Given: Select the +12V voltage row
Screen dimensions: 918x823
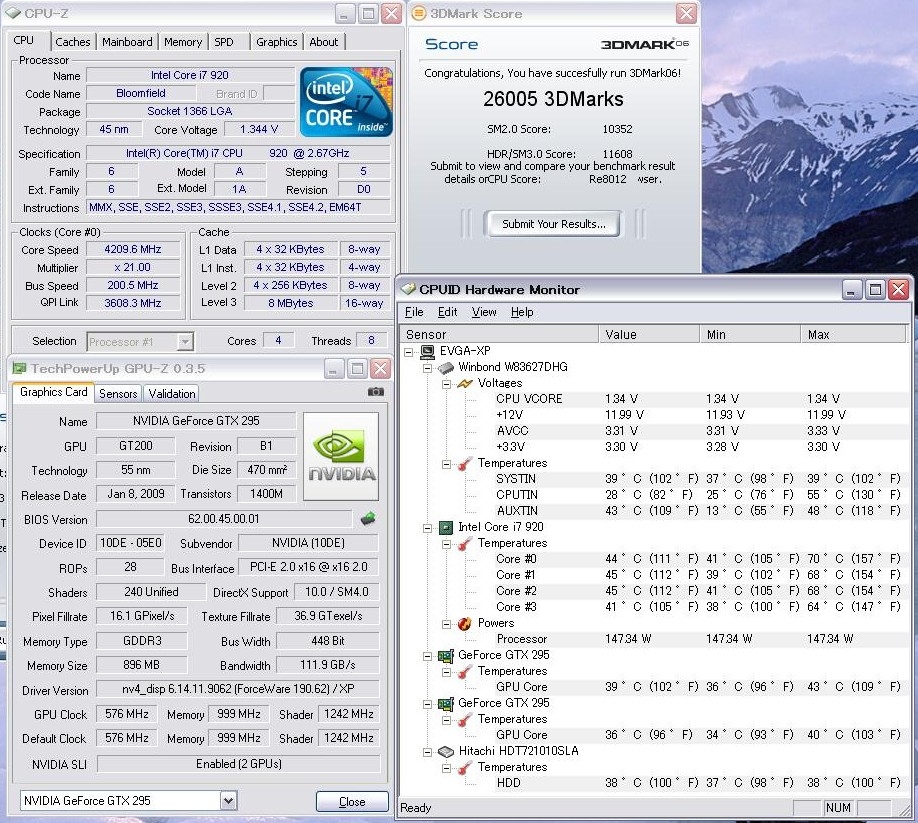Looking at the screenshot, I should [x=703, y=415].
